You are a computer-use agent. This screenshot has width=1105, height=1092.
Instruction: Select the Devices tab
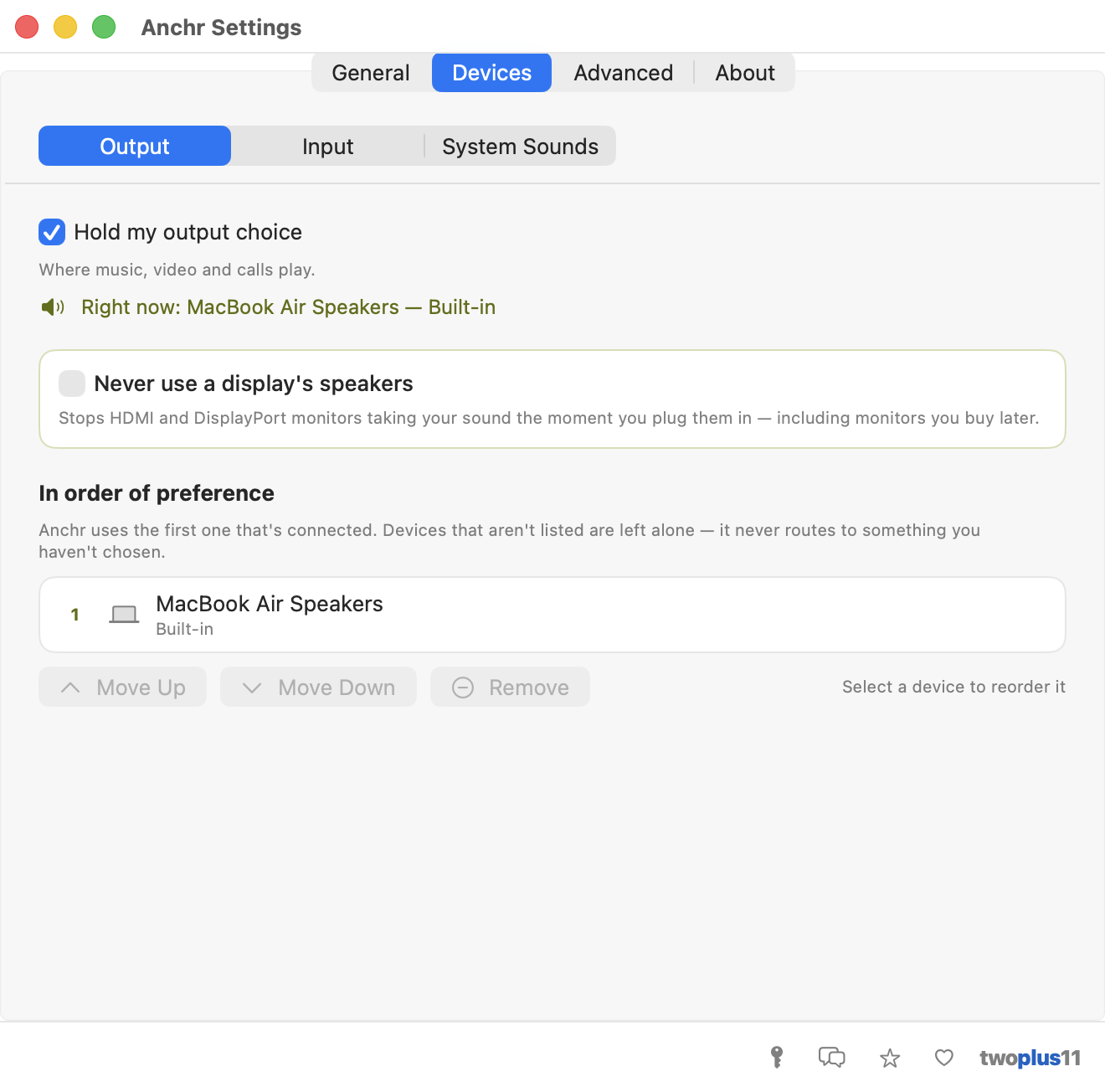[x=491, y=73]
